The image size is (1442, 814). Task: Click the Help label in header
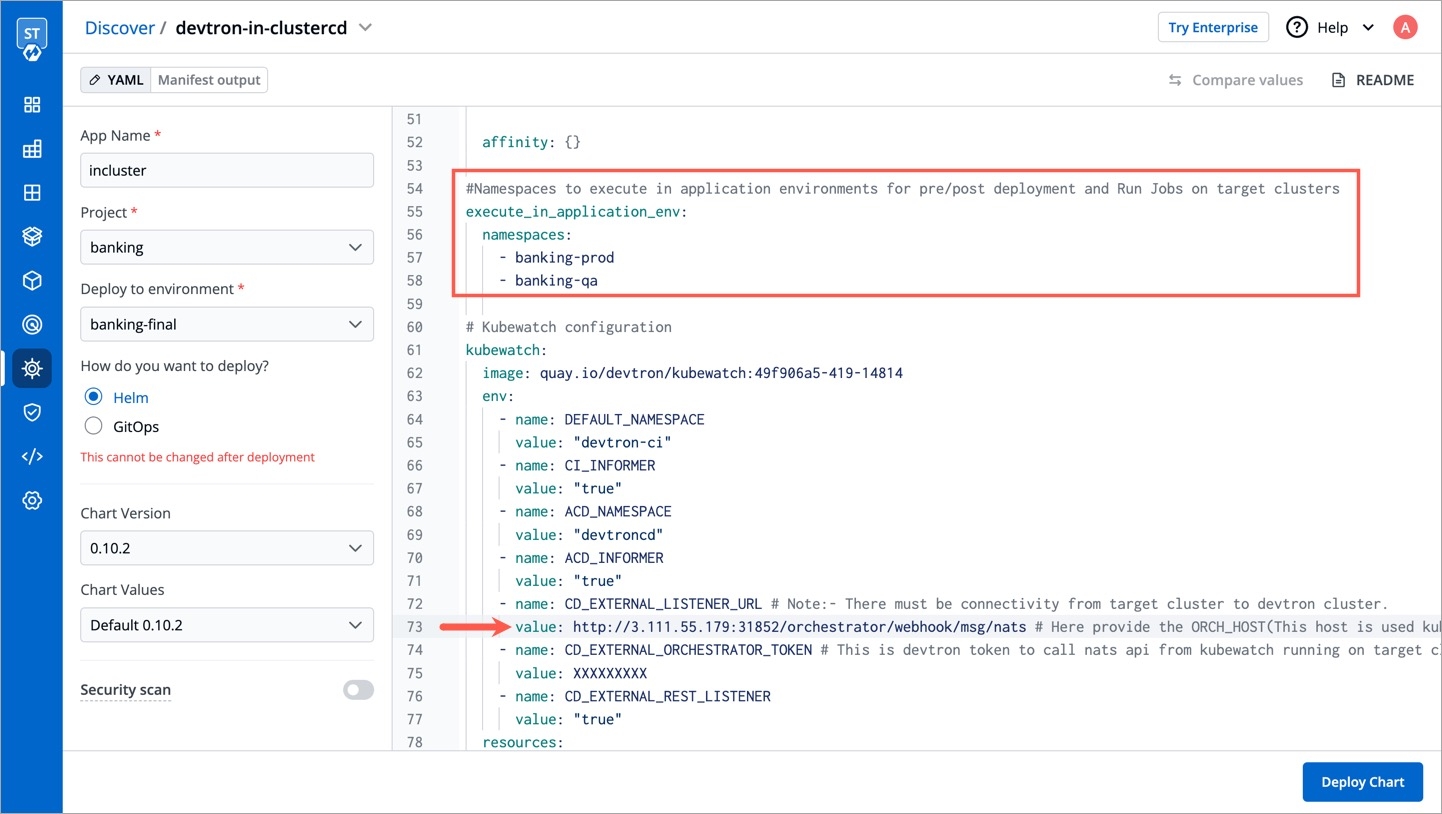click(x=1332, y=28)
